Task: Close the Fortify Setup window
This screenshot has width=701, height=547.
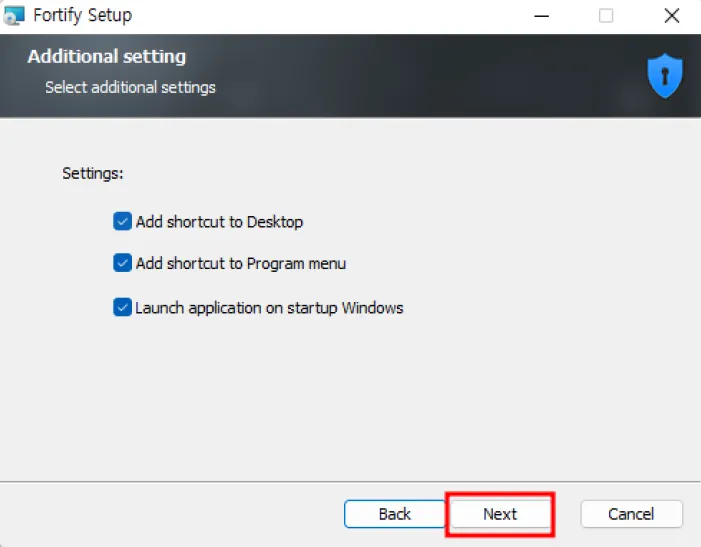Action: coord(671,16)
